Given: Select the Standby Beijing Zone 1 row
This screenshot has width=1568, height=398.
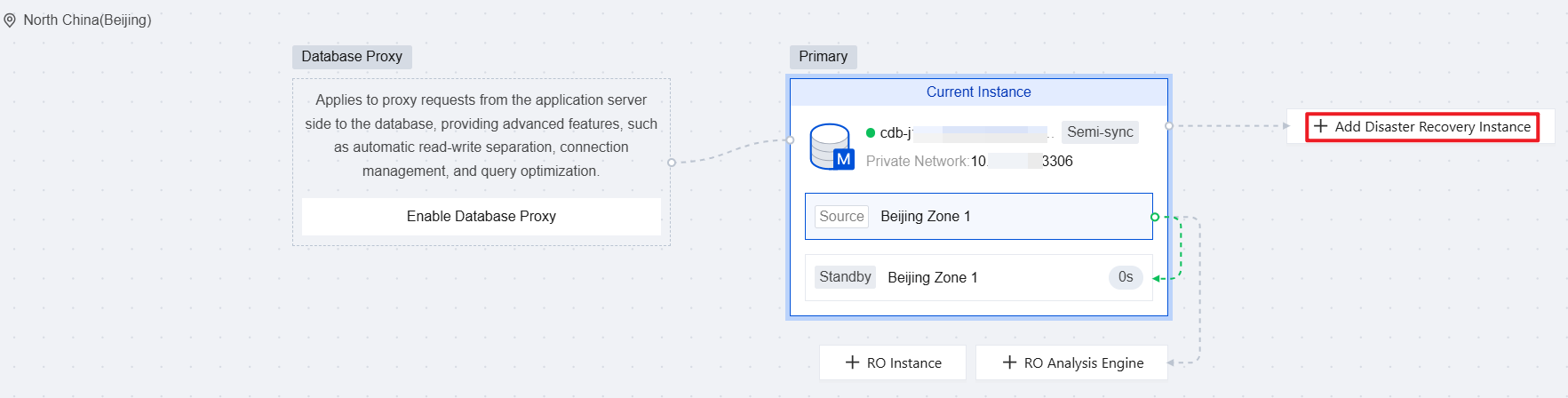Looking at the screenshot, I should coord(978,277).
